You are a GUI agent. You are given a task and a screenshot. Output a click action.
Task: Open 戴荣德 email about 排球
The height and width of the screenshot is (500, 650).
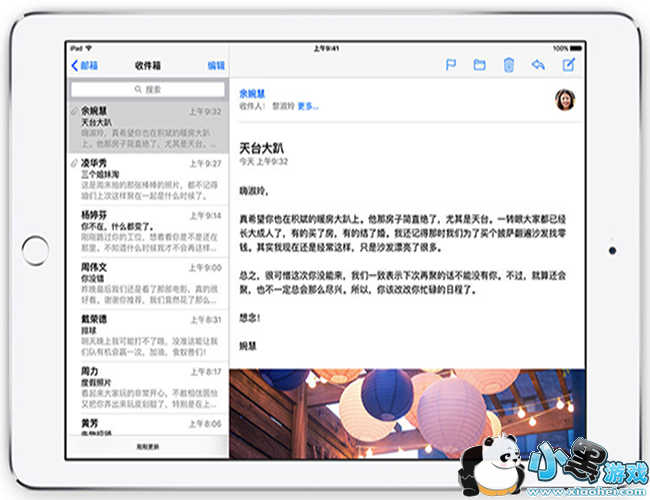click(x=148, y=335)
